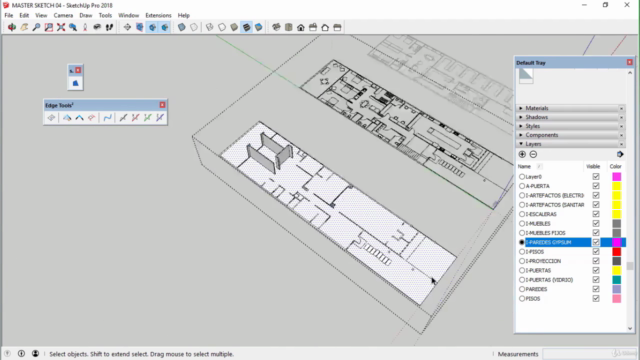Make PISOS the active layer
This screenshot has width=640, height=360.
click(x=522, y=298)
